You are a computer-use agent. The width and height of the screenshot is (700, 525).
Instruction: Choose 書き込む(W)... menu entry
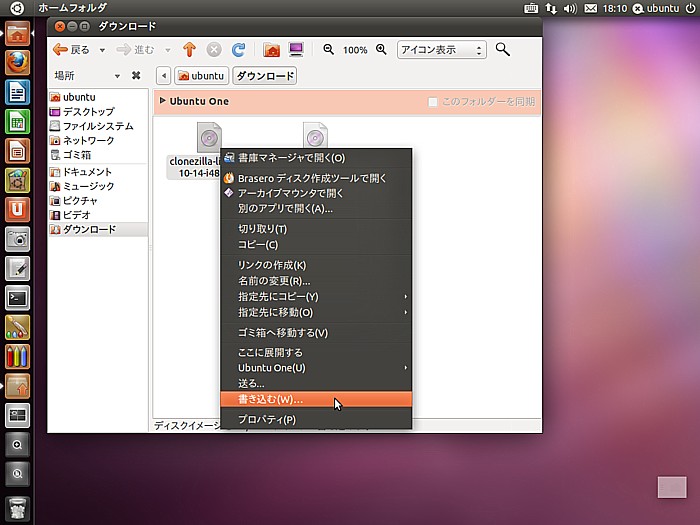coord(316,399)
